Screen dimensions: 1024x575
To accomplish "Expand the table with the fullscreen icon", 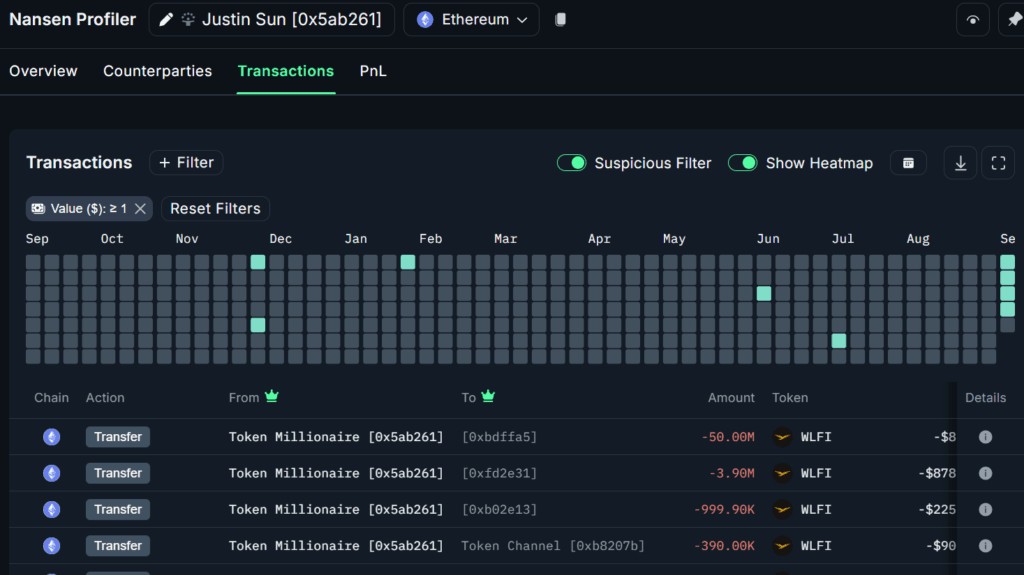I will (998, 163).
